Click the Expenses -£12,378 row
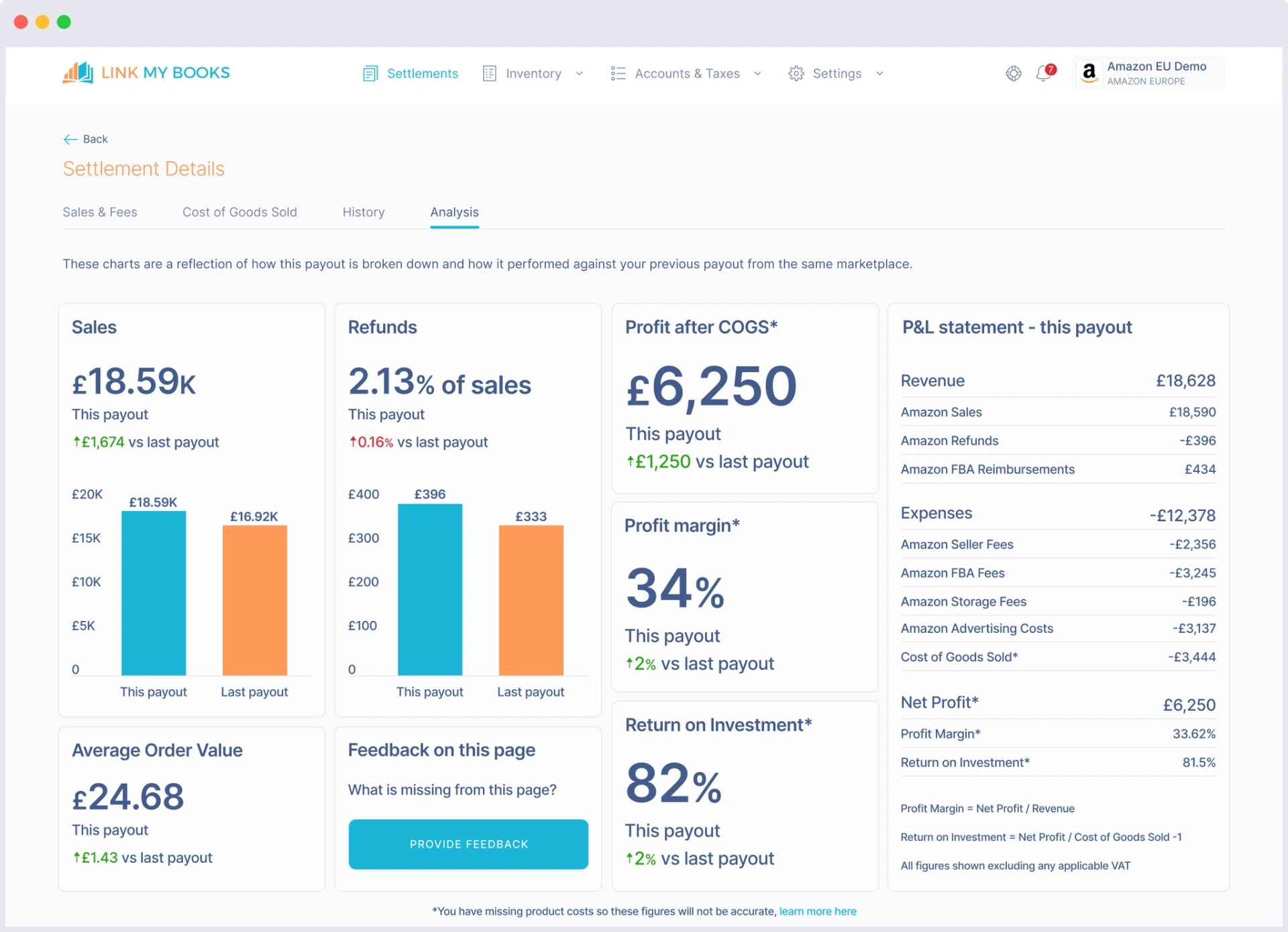The width and height of the screenshot is (1288, 932). click(x=1058, y=514)
